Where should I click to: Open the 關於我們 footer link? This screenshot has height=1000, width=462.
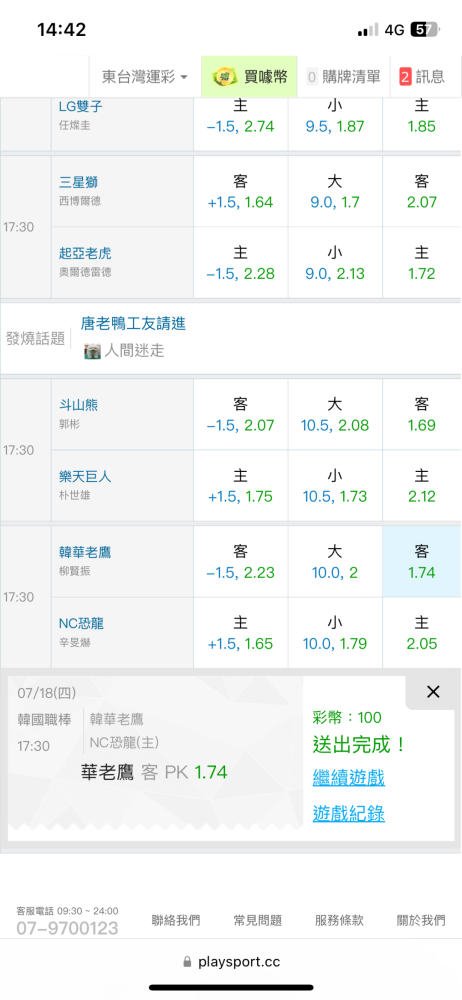pos(421,920)
